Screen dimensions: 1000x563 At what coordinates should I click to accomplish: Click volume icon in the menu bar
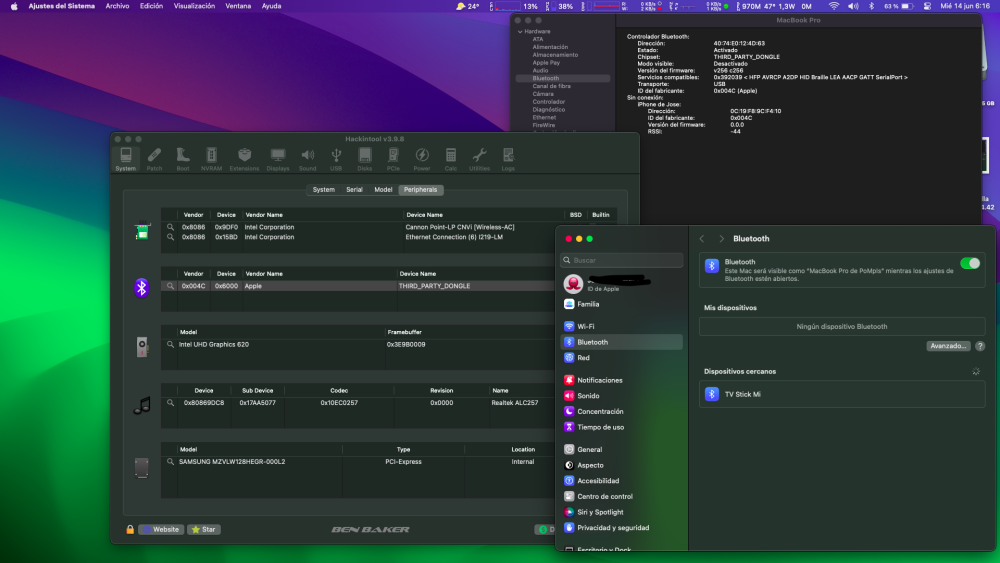click(853, 6)
